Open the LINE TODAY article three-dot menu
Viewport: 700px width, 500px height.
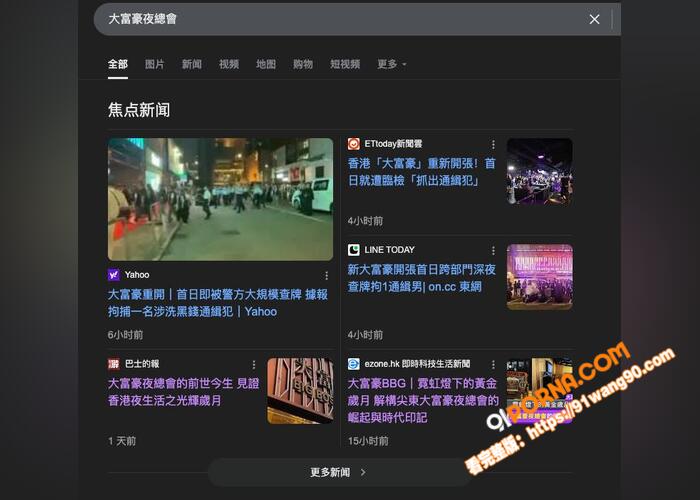(493, 250)
